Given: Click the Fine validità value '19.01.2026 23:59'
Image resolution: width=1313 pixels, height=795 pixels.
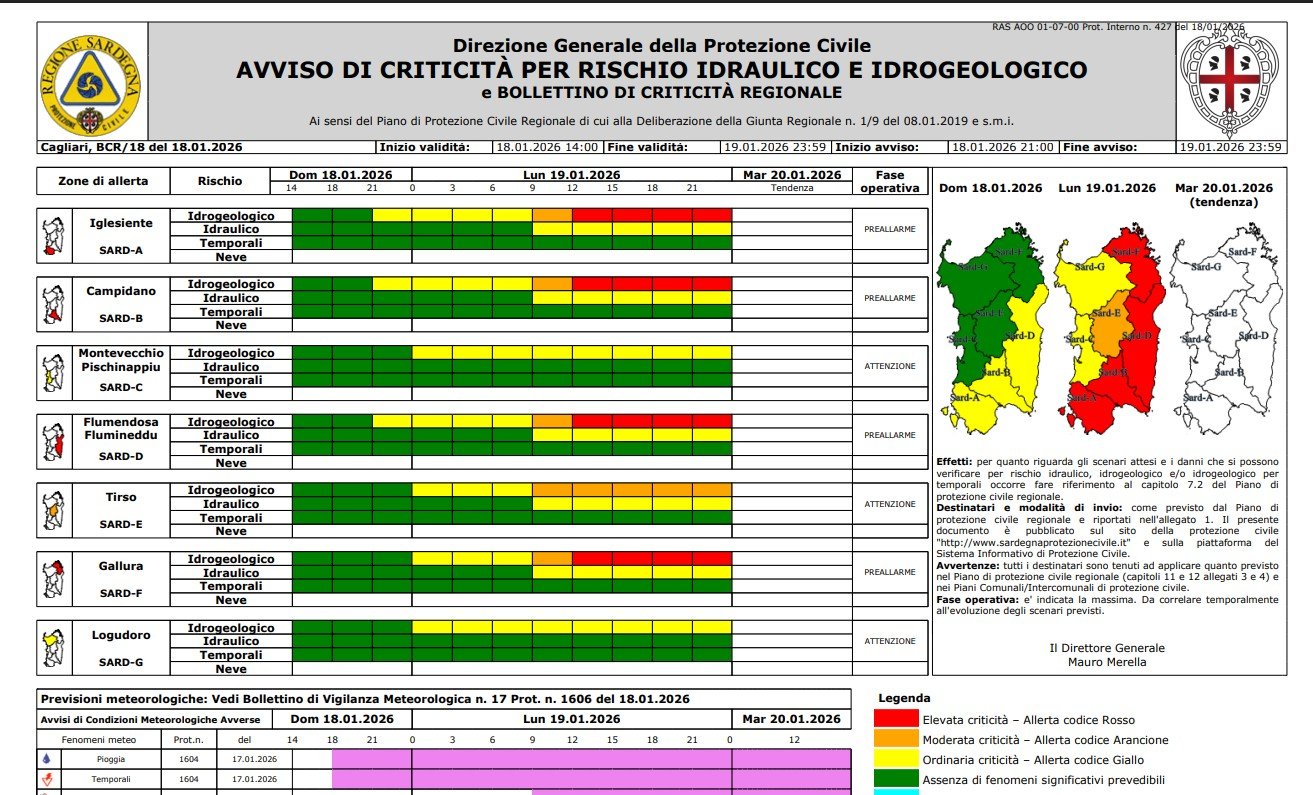Looking at the screenshot, I should (x=776, y=147).
